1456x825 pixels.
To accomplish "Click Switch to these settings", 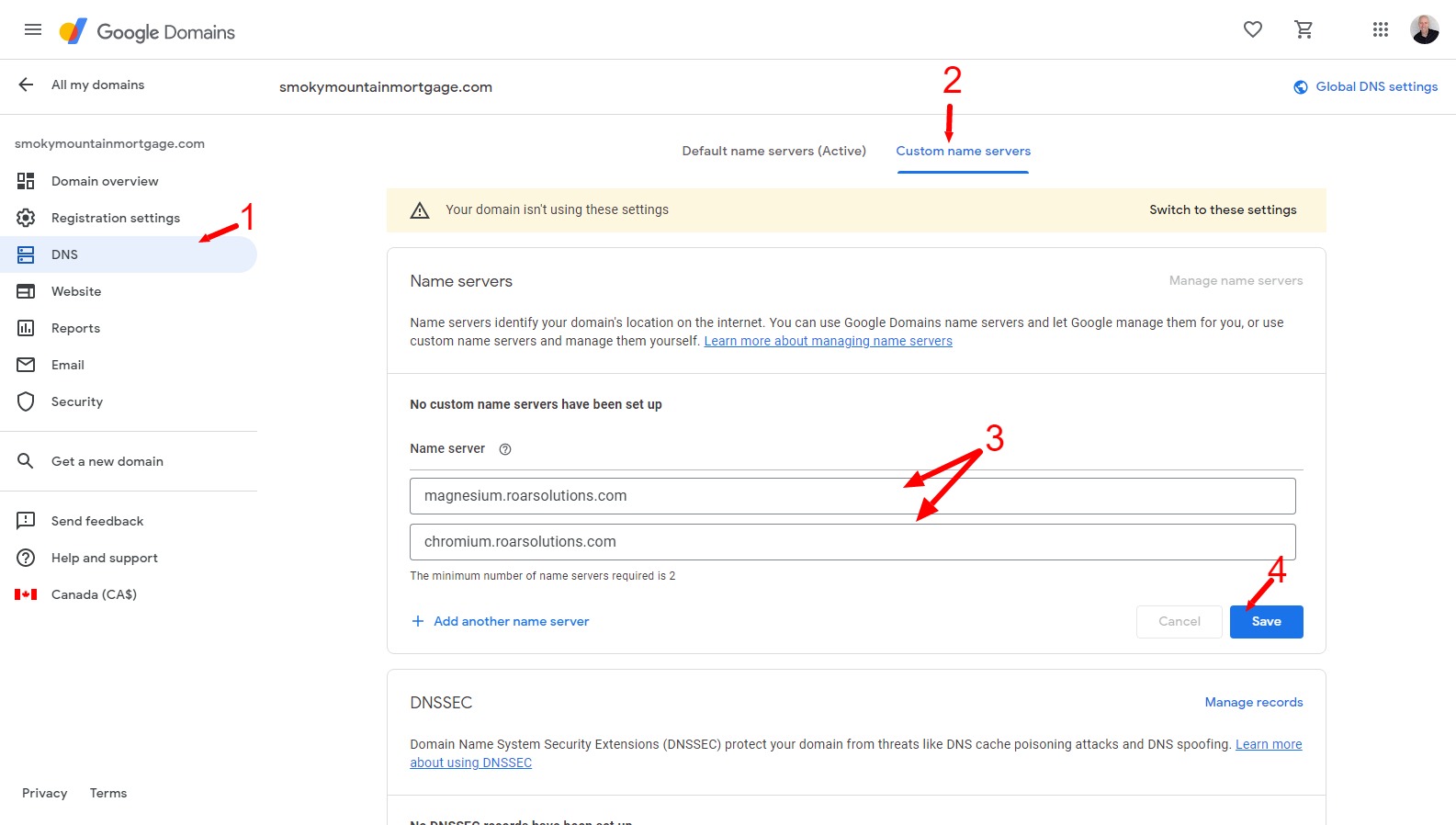I will coord(1223,209).
